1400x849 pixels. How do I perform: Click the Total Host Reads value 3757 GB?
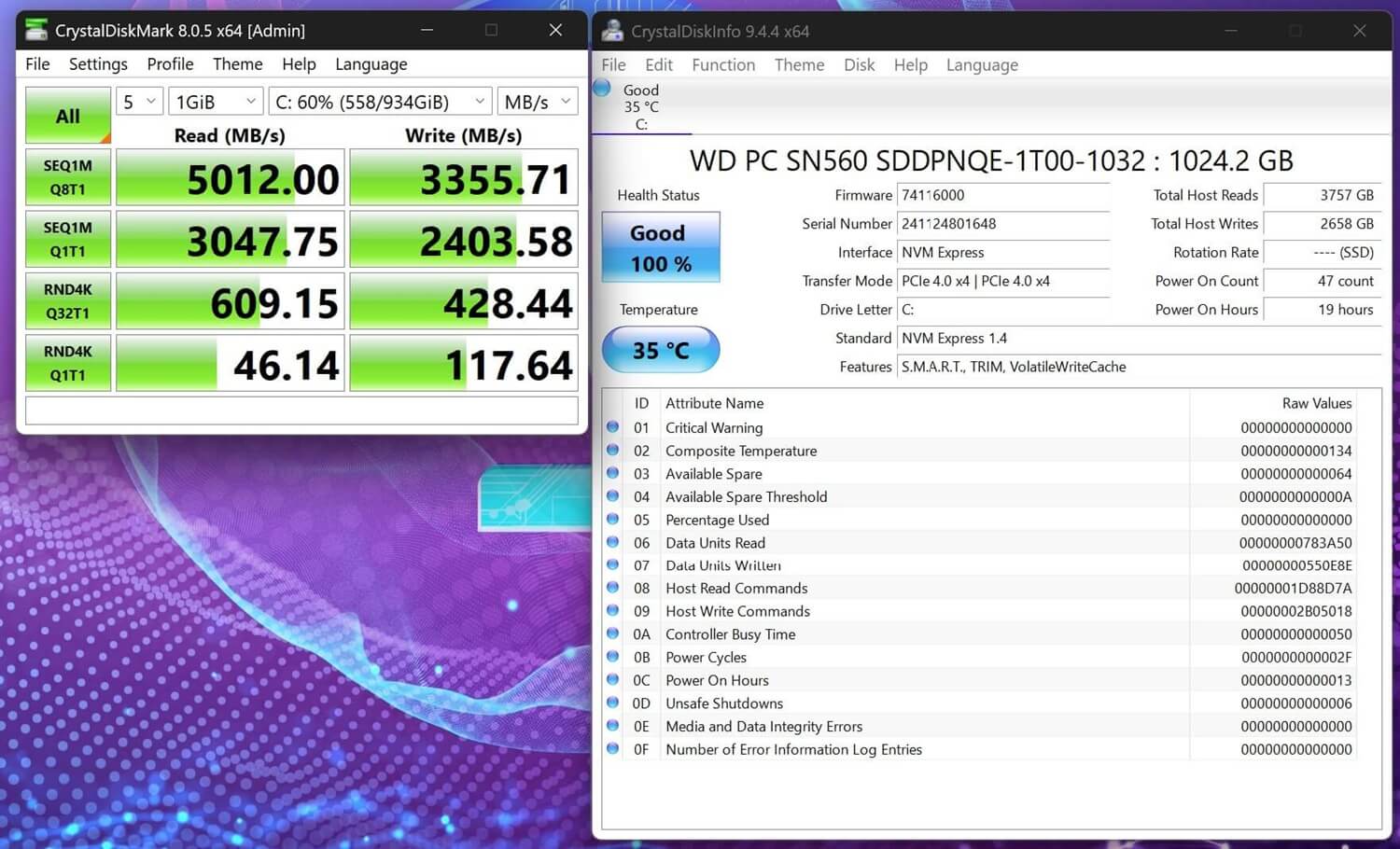point(1323,195)
